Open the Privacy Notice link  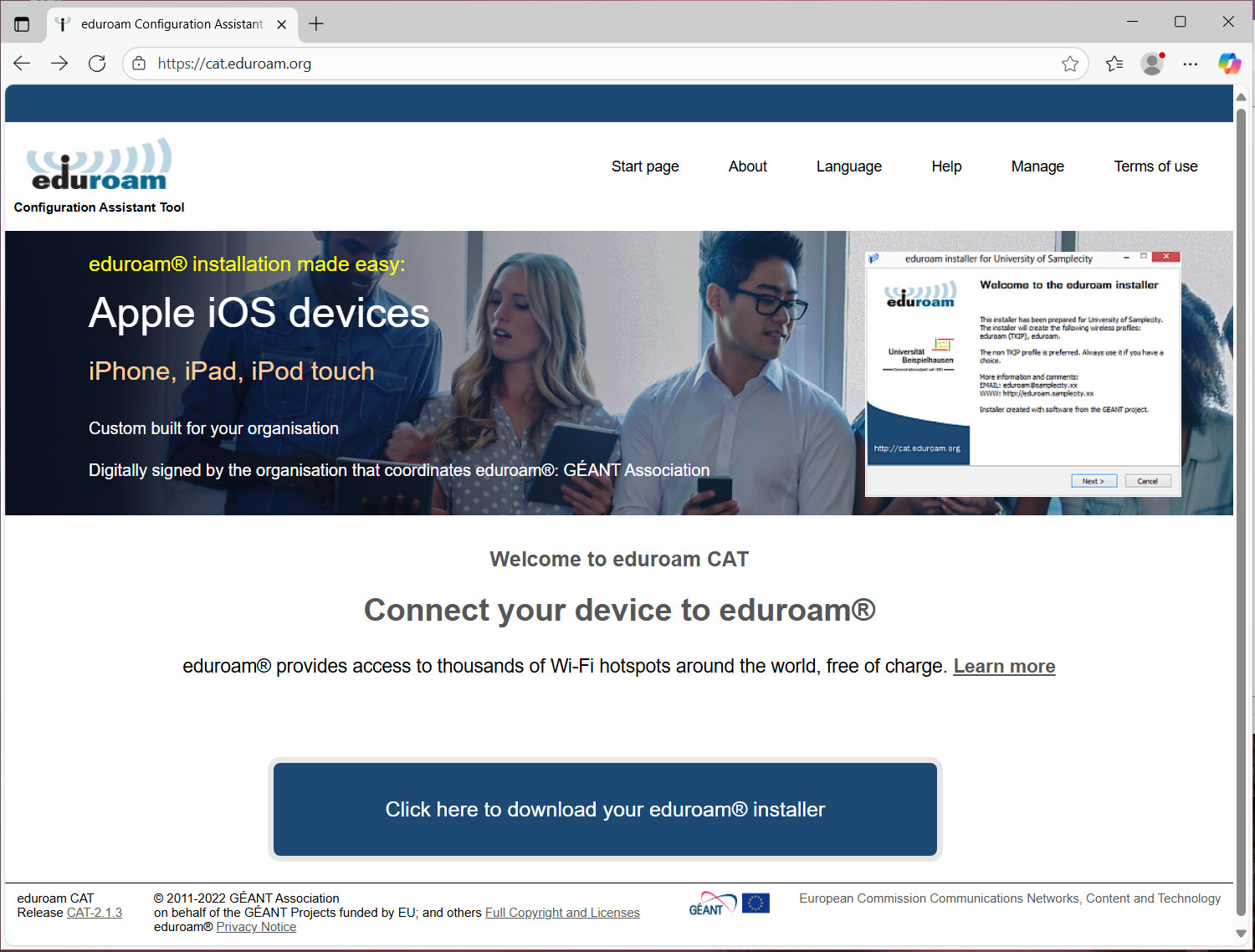coord(256,927)
